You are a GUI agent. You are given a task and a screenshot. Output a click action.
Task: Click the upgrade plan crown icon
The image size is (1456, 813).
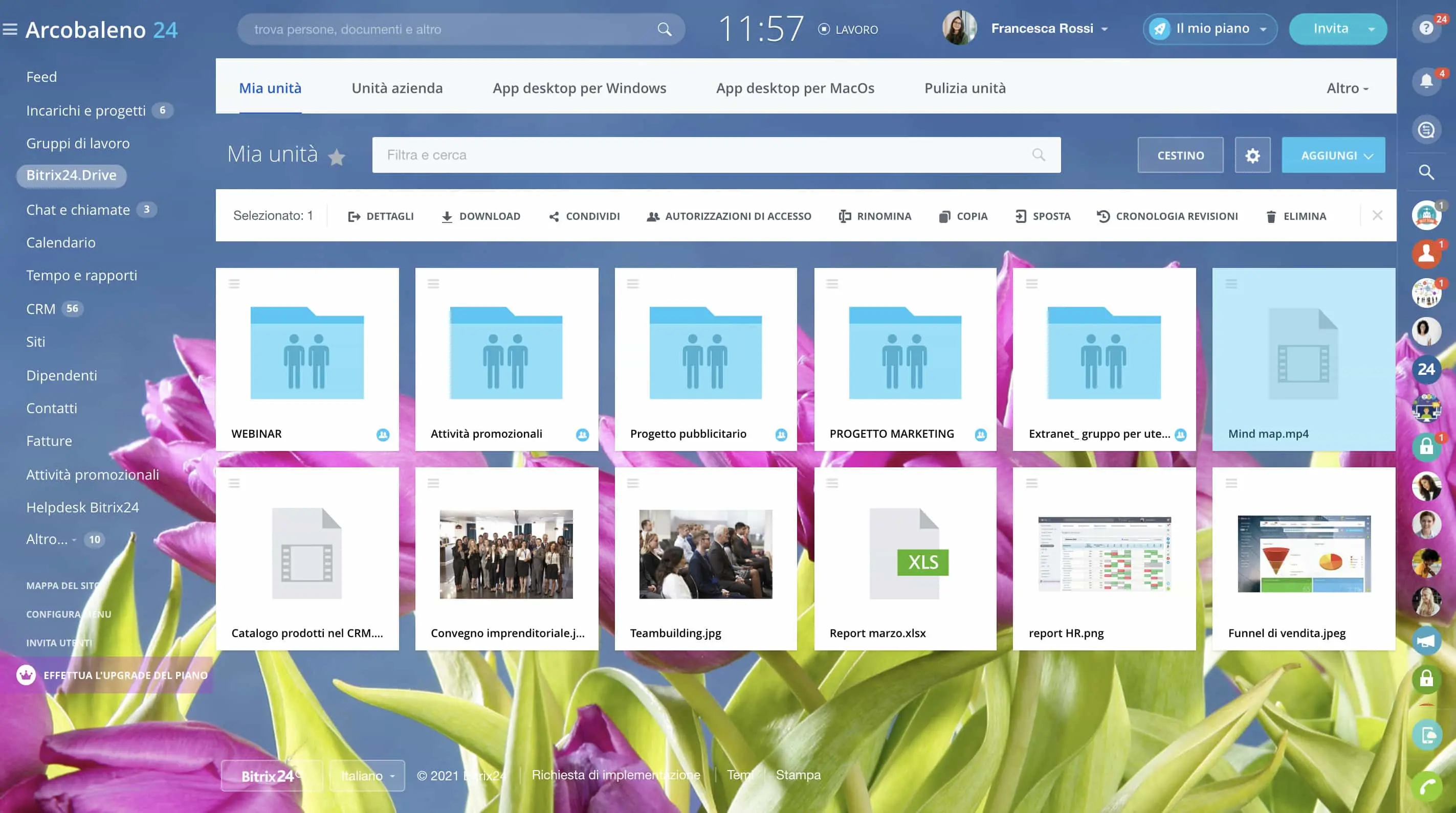click(26, 674)
